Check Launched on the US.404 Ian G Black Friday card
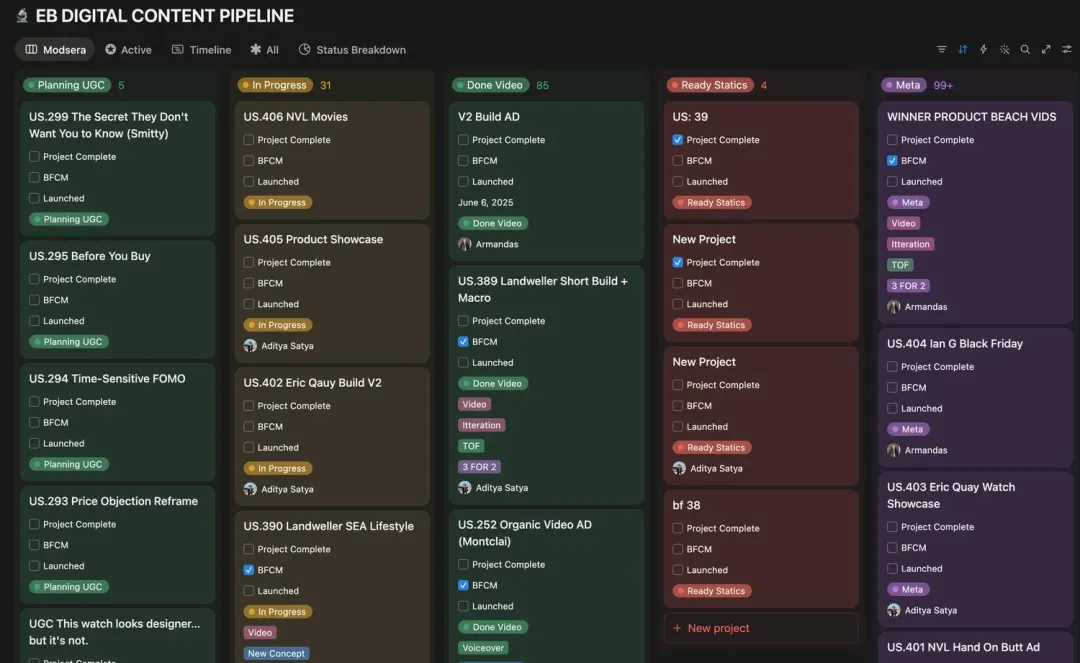This screenshot has height=663, width=1080. 892,408
